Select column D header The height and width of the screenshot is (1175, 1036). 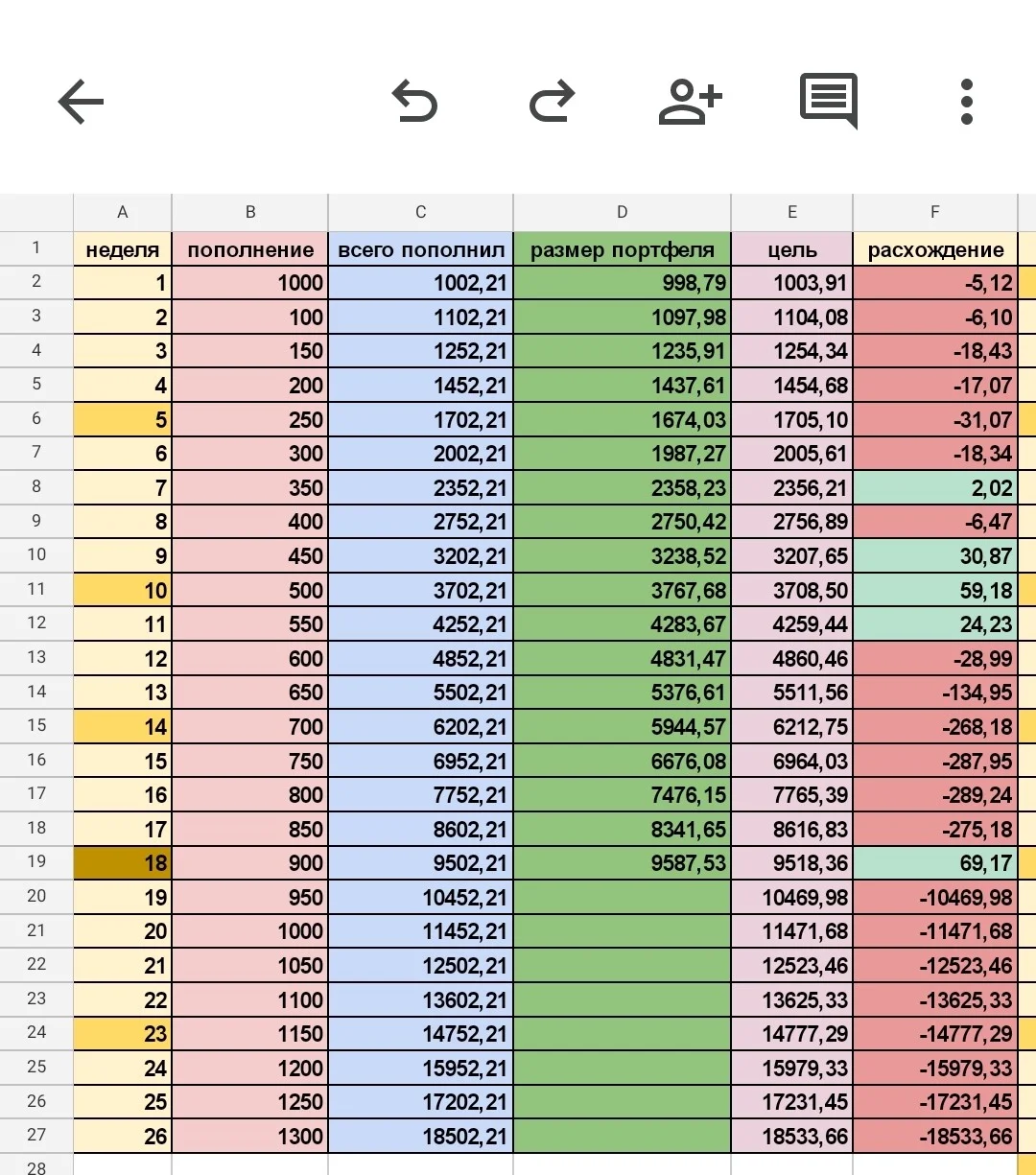tap(622, 213)
